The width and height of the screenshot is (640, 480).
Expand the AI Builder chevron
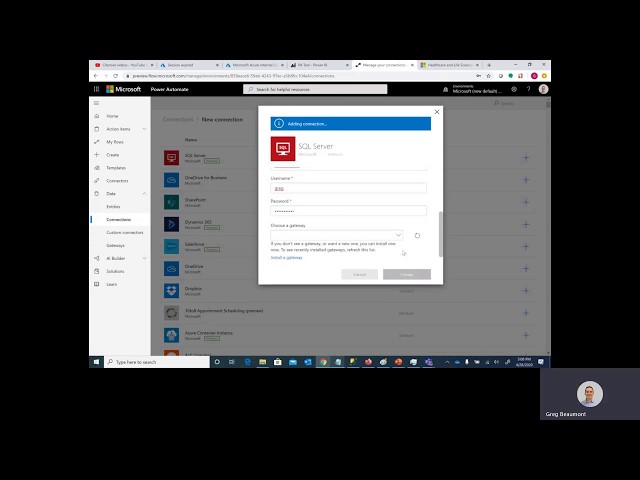144,258
